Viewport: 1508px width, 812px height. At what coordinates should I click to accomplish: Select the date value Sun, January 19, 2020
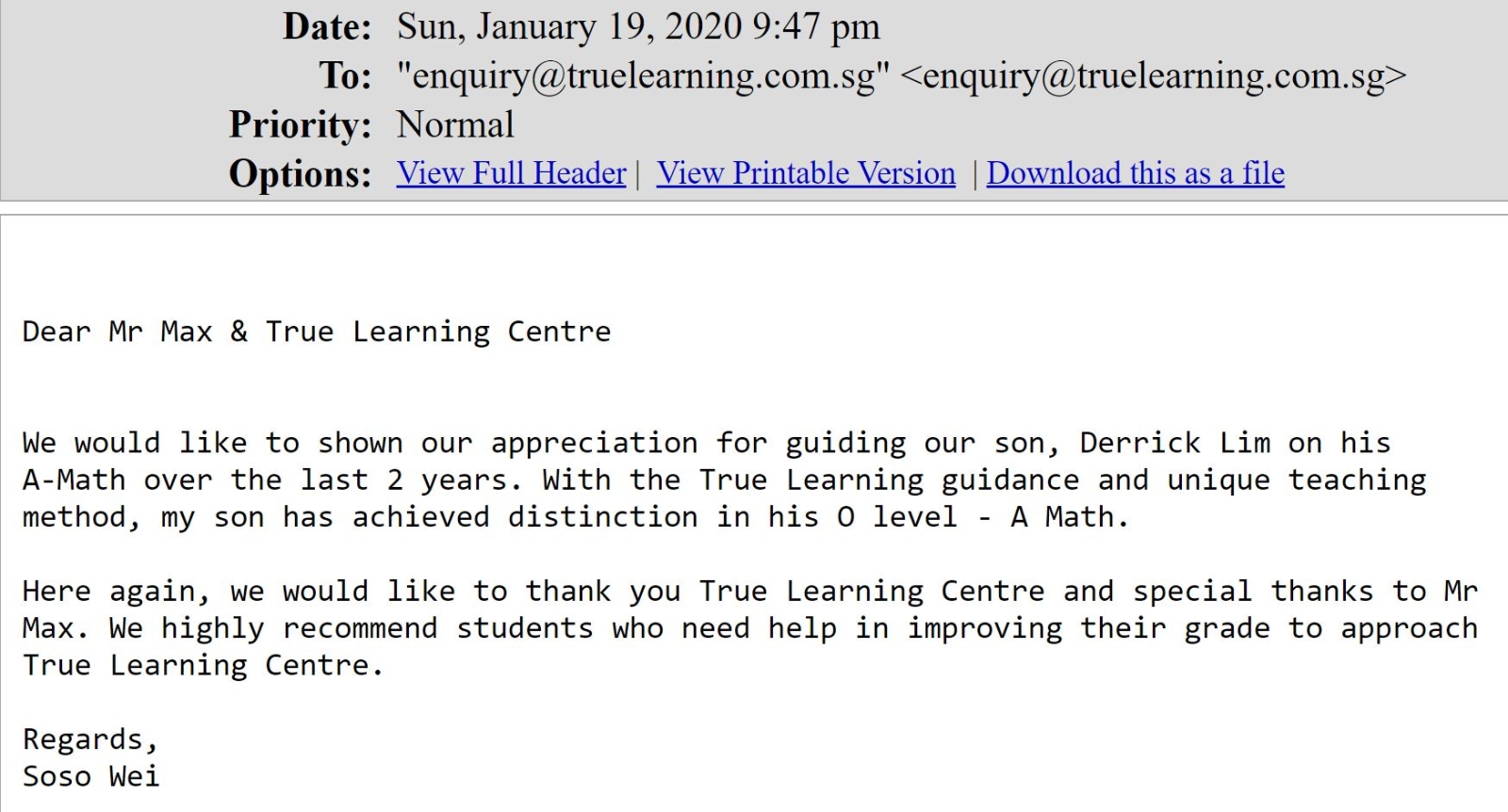[569, 27]
